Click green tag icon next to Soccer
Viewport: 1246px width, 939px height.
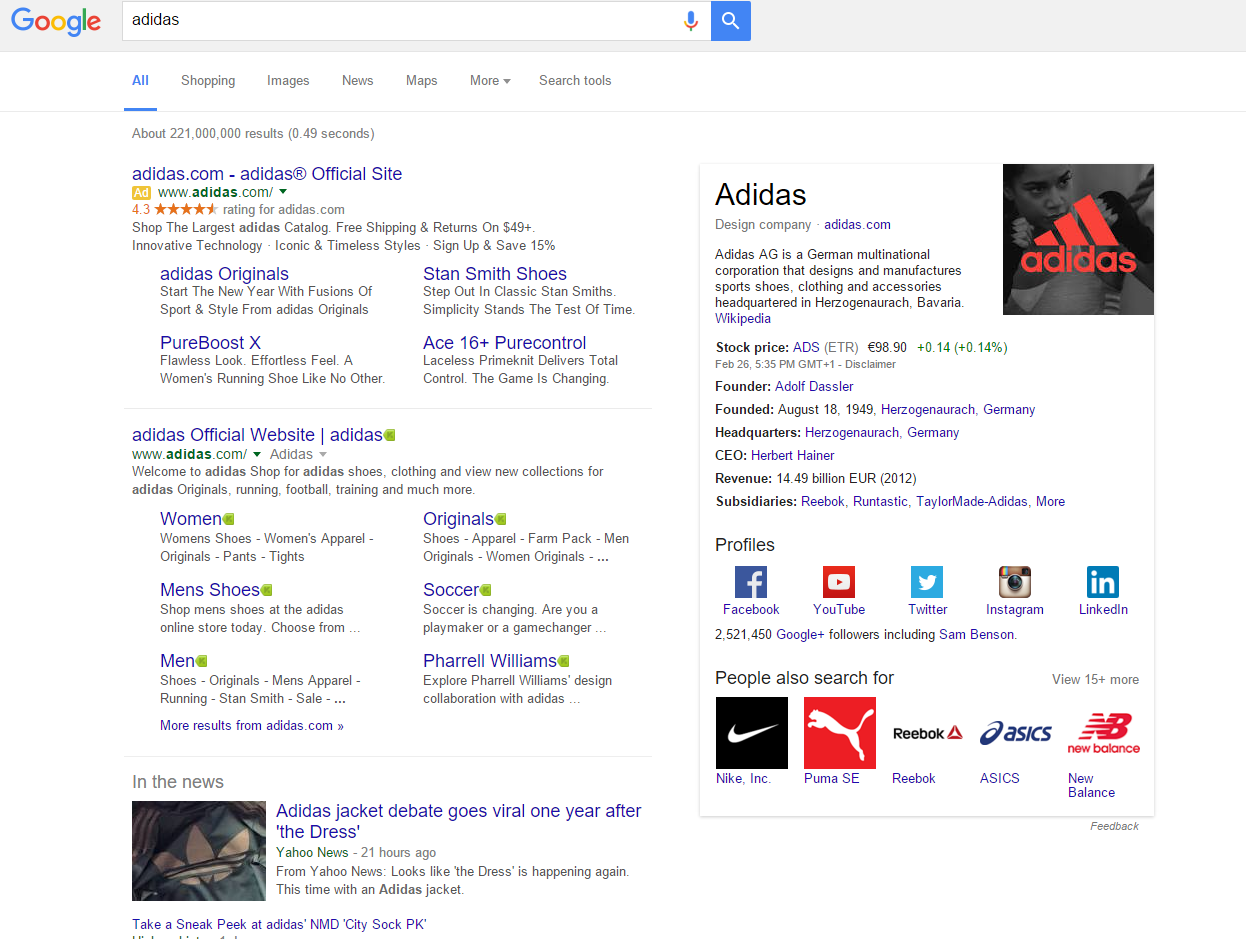485,590
